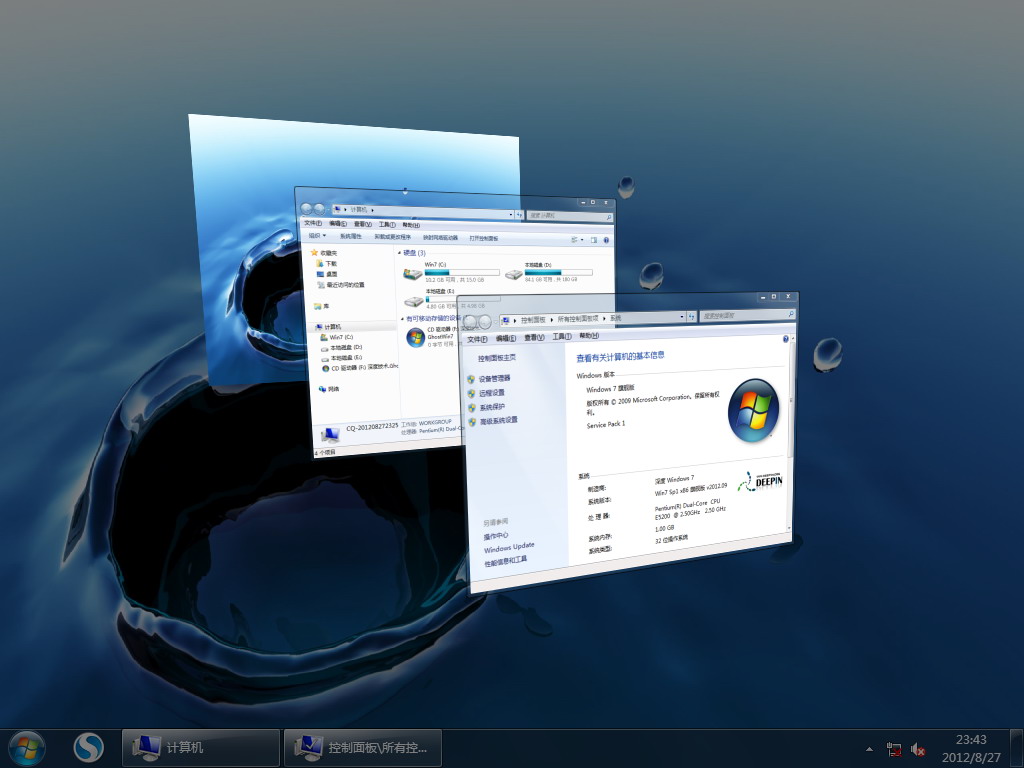Open the network tray icon
The height and width of the screenshot is (768, 1024).
[894, 749]
